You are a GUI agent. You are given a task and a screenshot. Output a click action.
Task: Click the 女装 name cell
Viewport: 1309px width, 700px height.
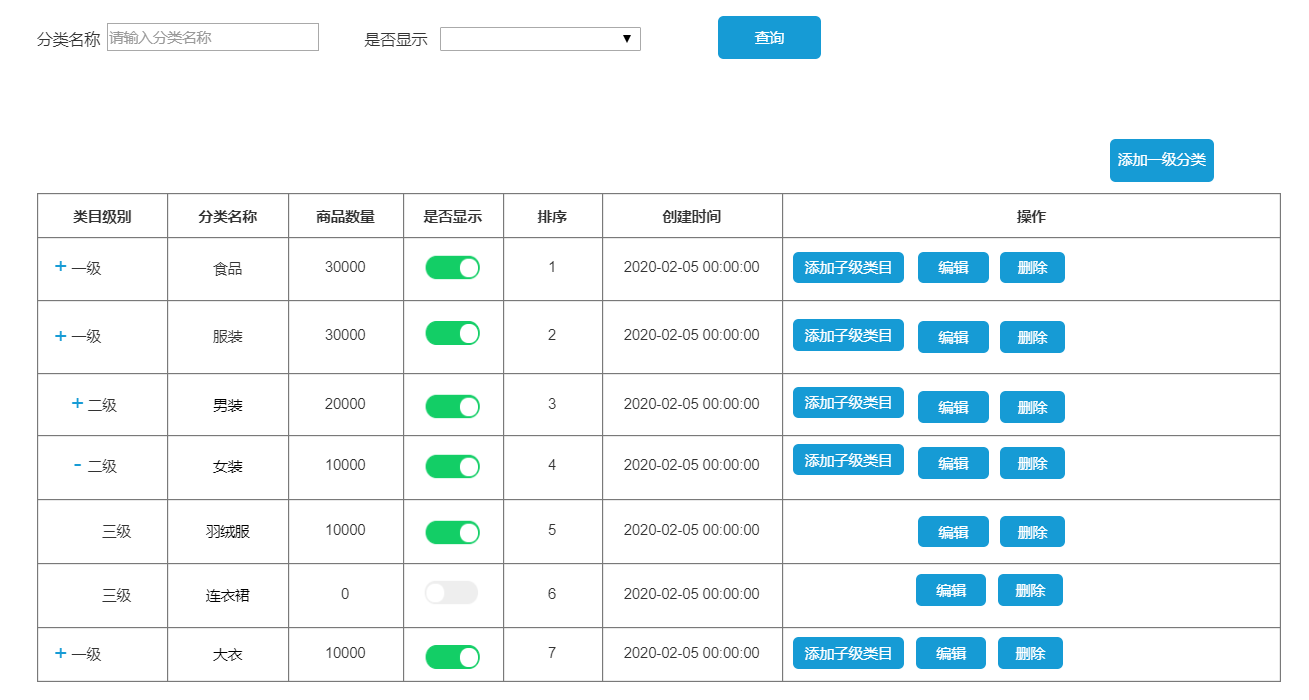[x=228, y=466]
